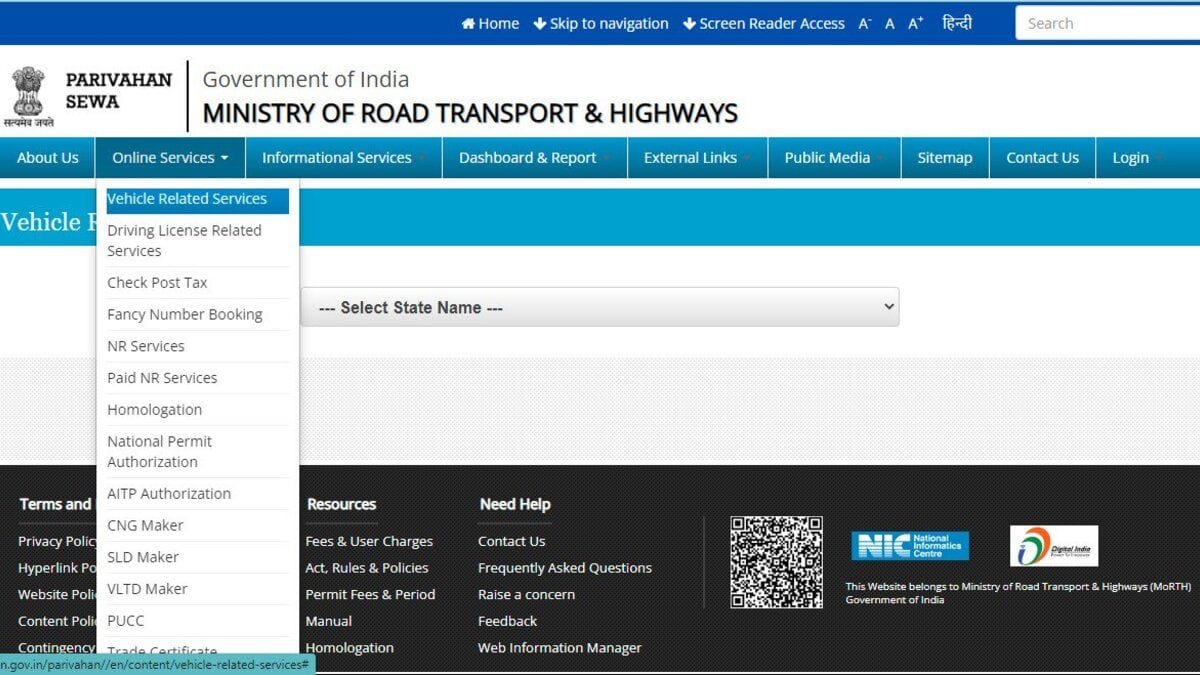Screen dimensions: 1200x675
Task: Decrease font size with A- button
Action: pyautogui.click(x=864, y=23)
